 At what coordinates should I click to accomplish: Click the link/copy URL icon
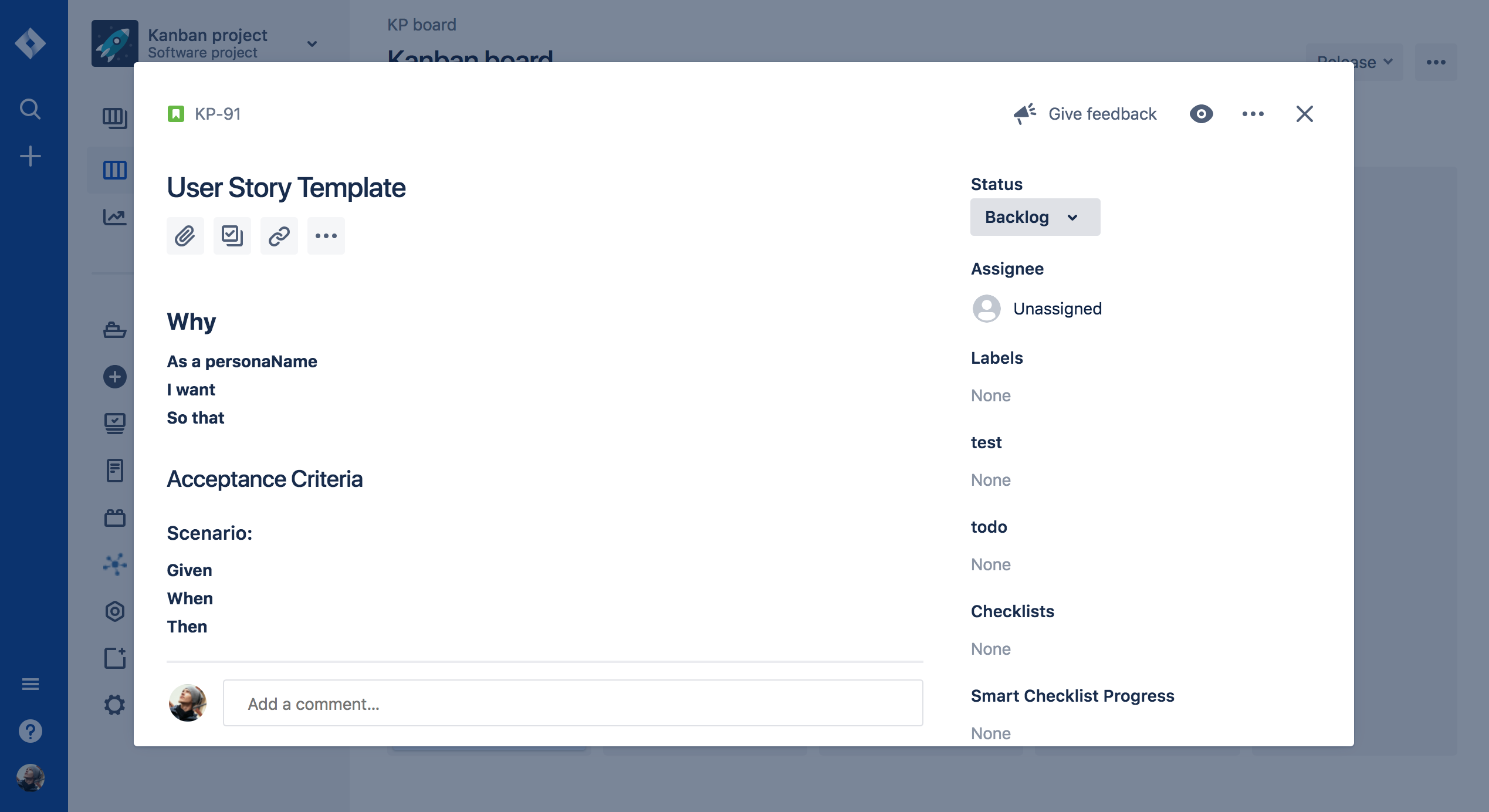[x=278, y=235]
